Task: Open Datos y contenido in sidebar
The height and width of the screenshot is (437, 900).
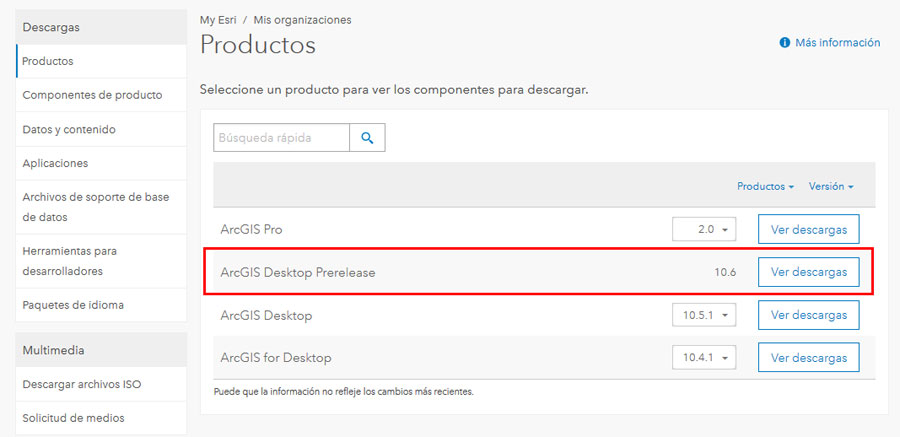Action: click(102, 129)
